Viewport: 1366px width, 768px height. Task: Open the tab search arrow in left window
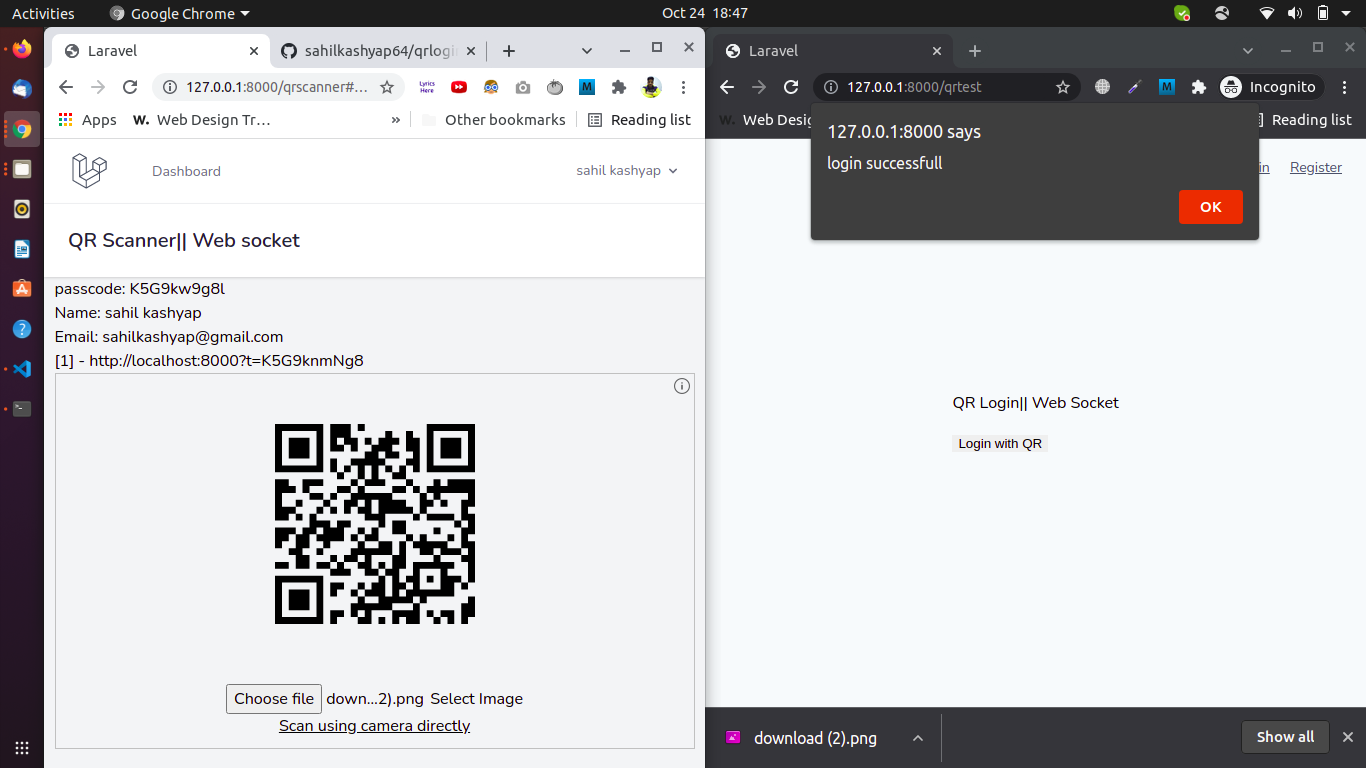(587, 50)
